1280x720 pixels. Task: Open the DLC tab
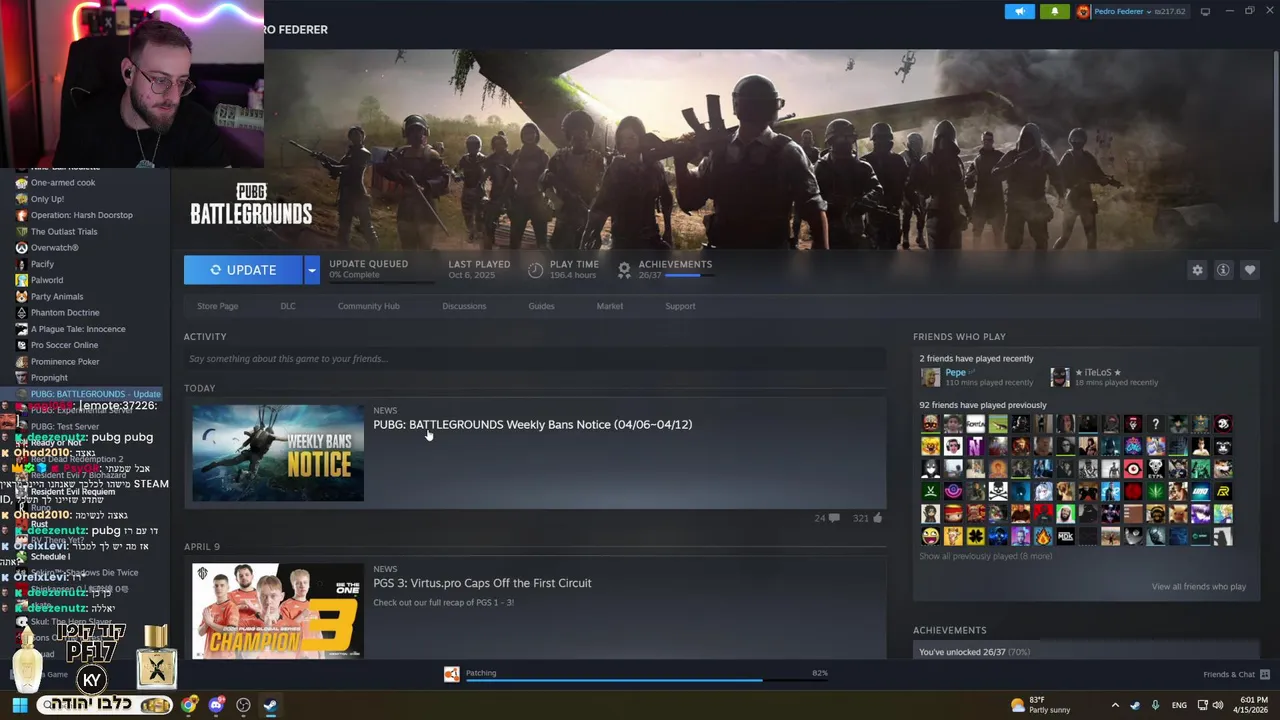tap(288, 306)
